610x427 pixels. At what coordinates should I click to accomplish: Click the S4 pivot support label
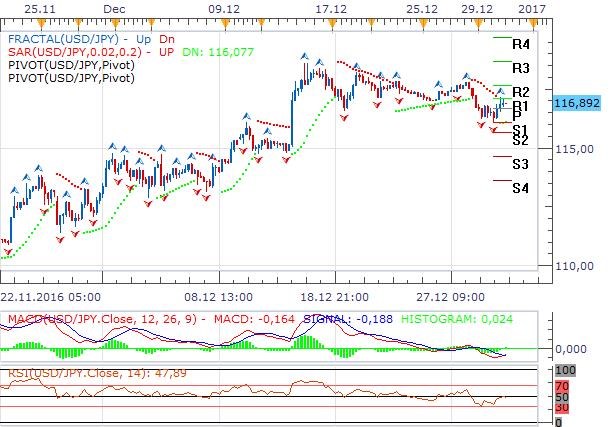coord(520,187)
